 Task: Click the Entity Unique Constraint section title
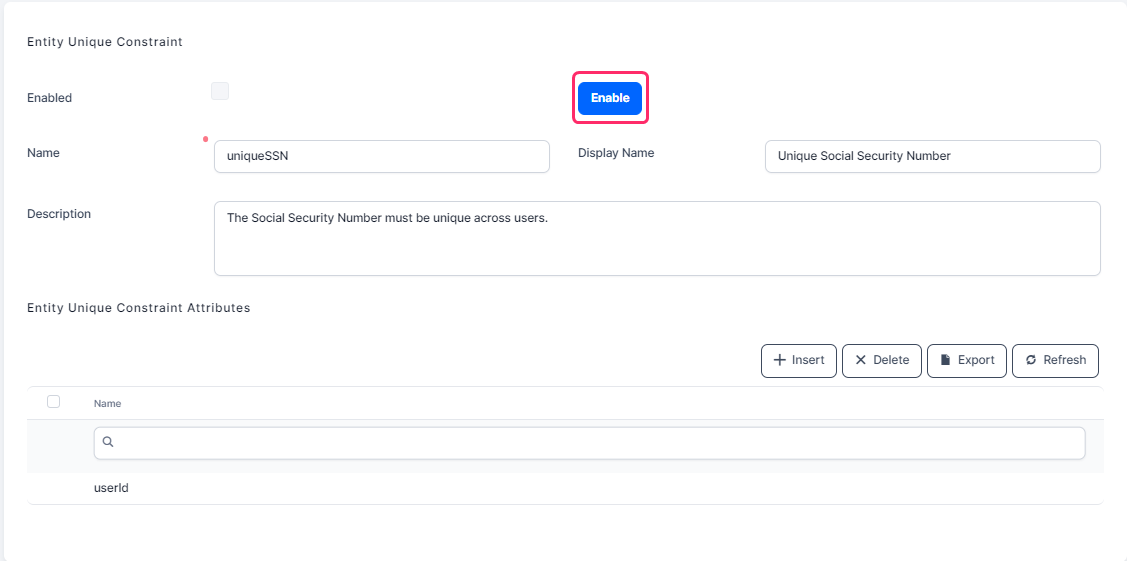click(x=104, y=42)
